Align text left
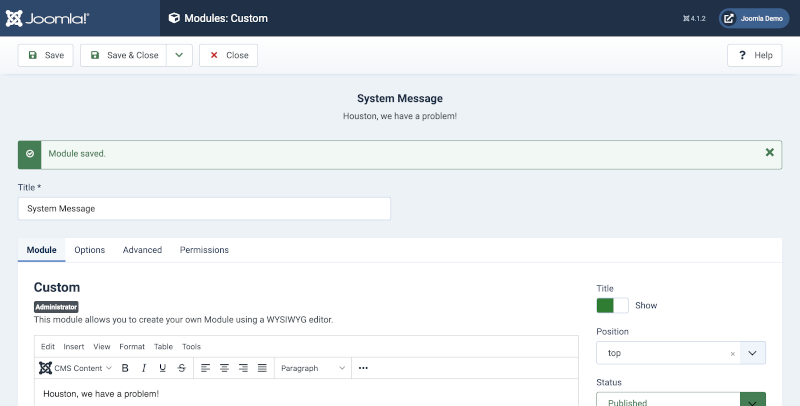This screenshot has height=406, width=800. (x=205, y=368)
